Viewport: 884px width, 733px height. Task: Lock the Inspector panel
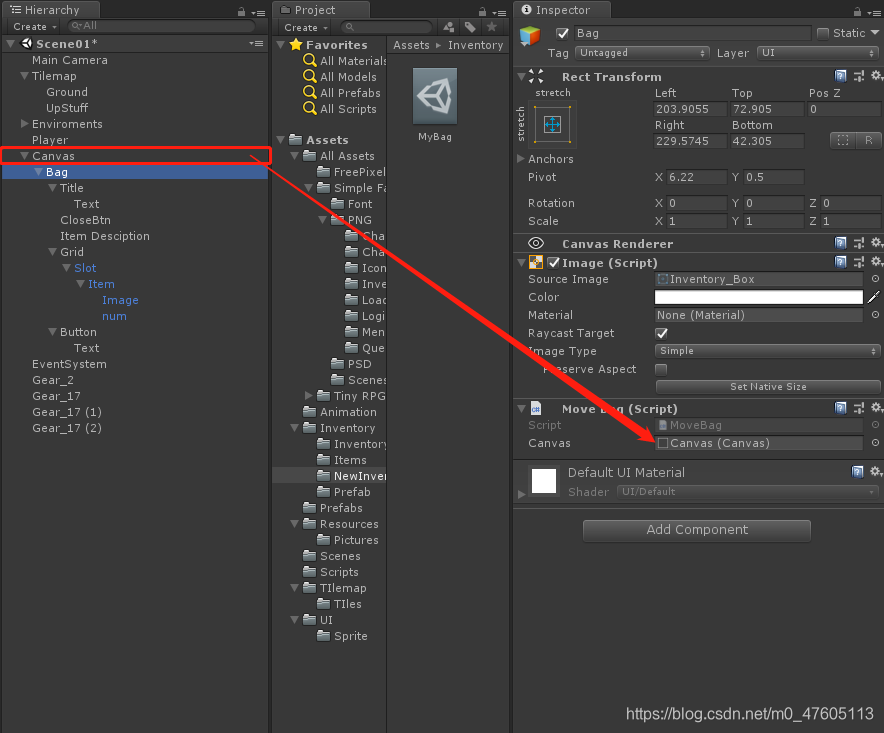[857, 12]
